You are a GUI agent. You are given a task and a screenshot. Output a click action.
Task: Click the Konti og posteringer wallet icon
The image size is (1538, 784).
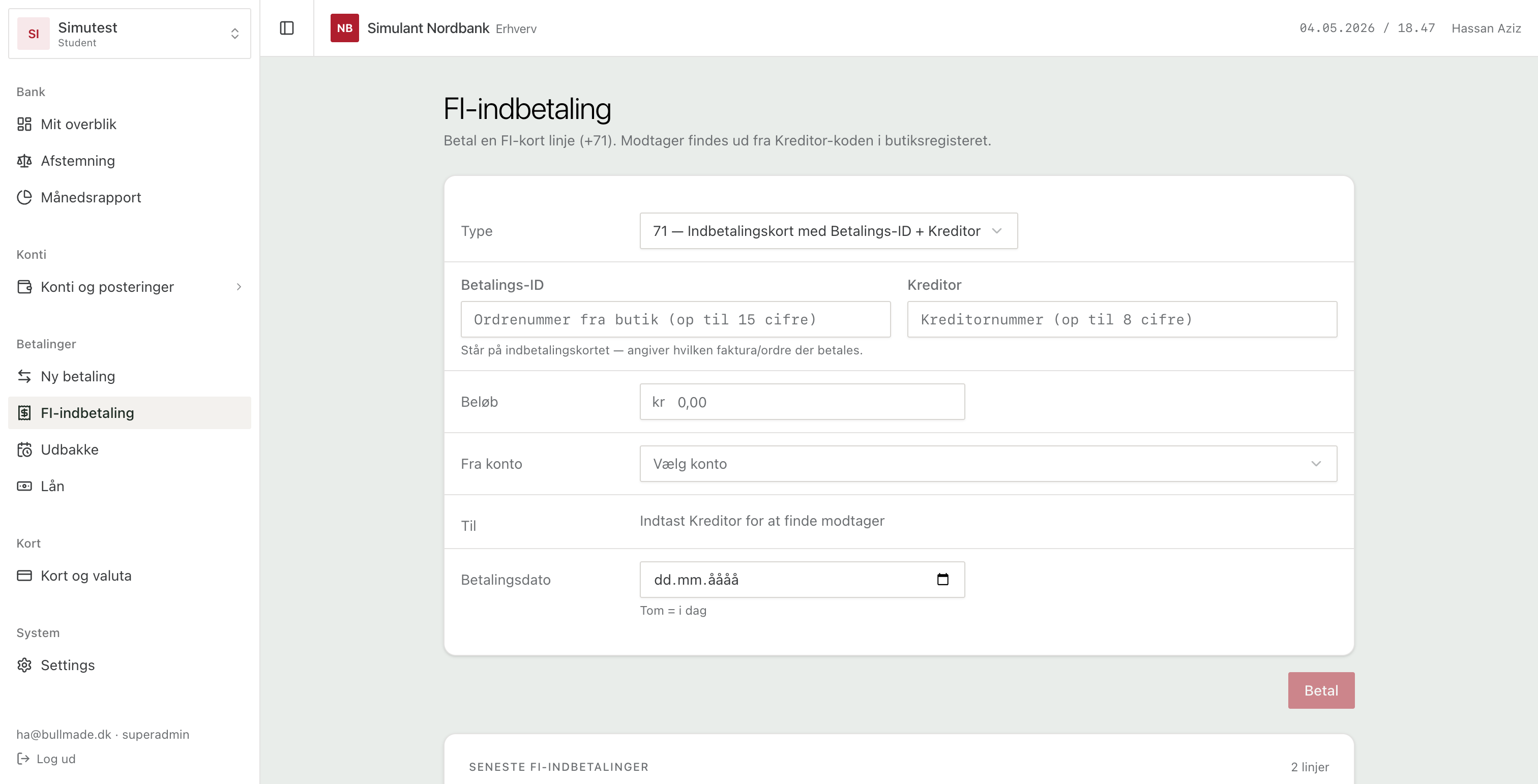pos(24,286)
